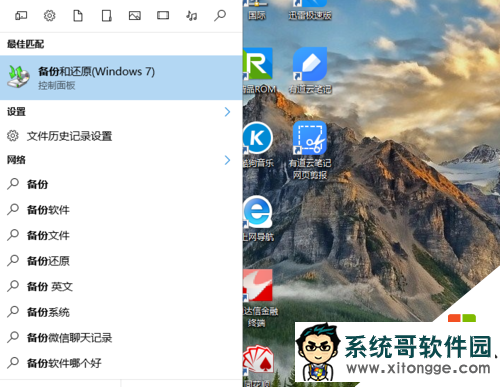Click search icon beside 备份 英文
This screenshot has height=387, width=500.
tap(13, 285)
